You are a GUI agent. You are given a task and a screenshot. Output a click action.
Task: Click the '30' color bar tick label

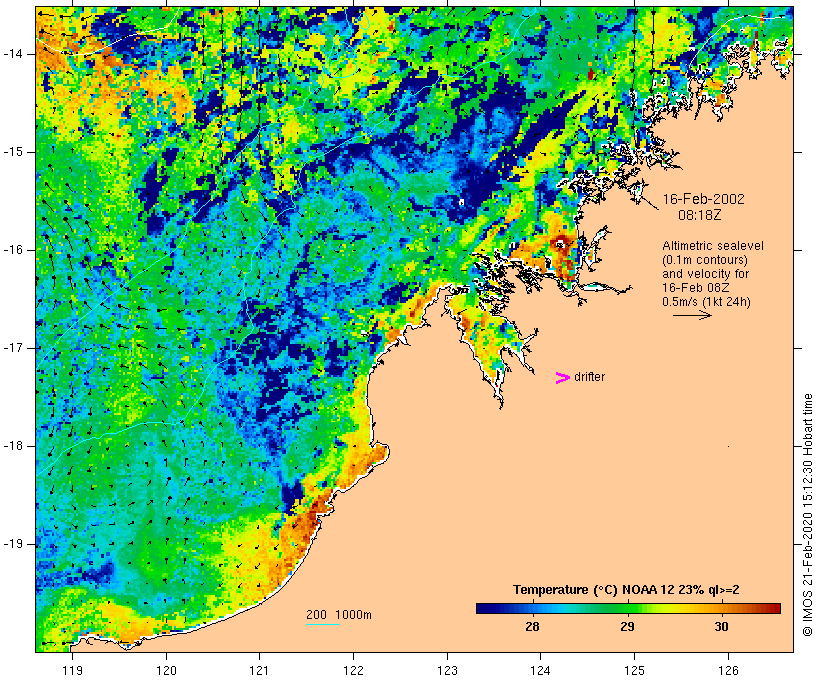tap(721, 627)
